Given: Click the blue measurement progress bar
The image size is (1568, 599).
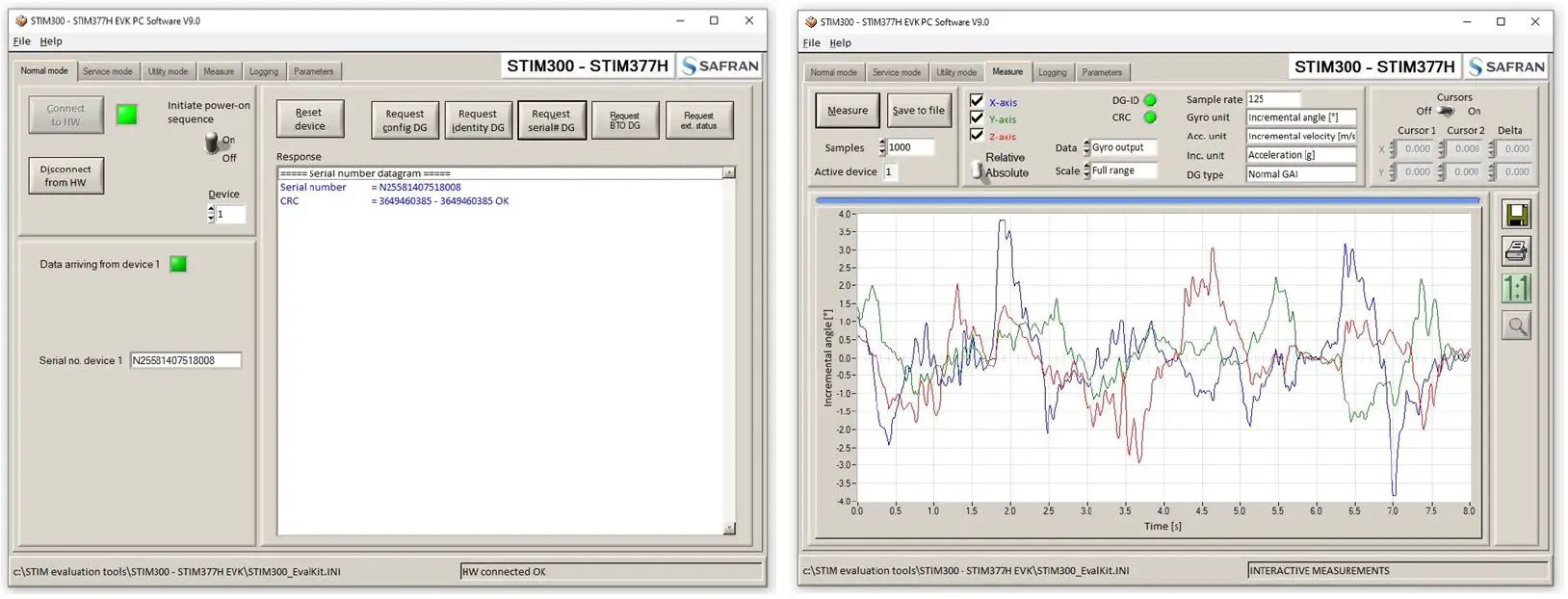Looking at the screenshot, I should 1148,200.
